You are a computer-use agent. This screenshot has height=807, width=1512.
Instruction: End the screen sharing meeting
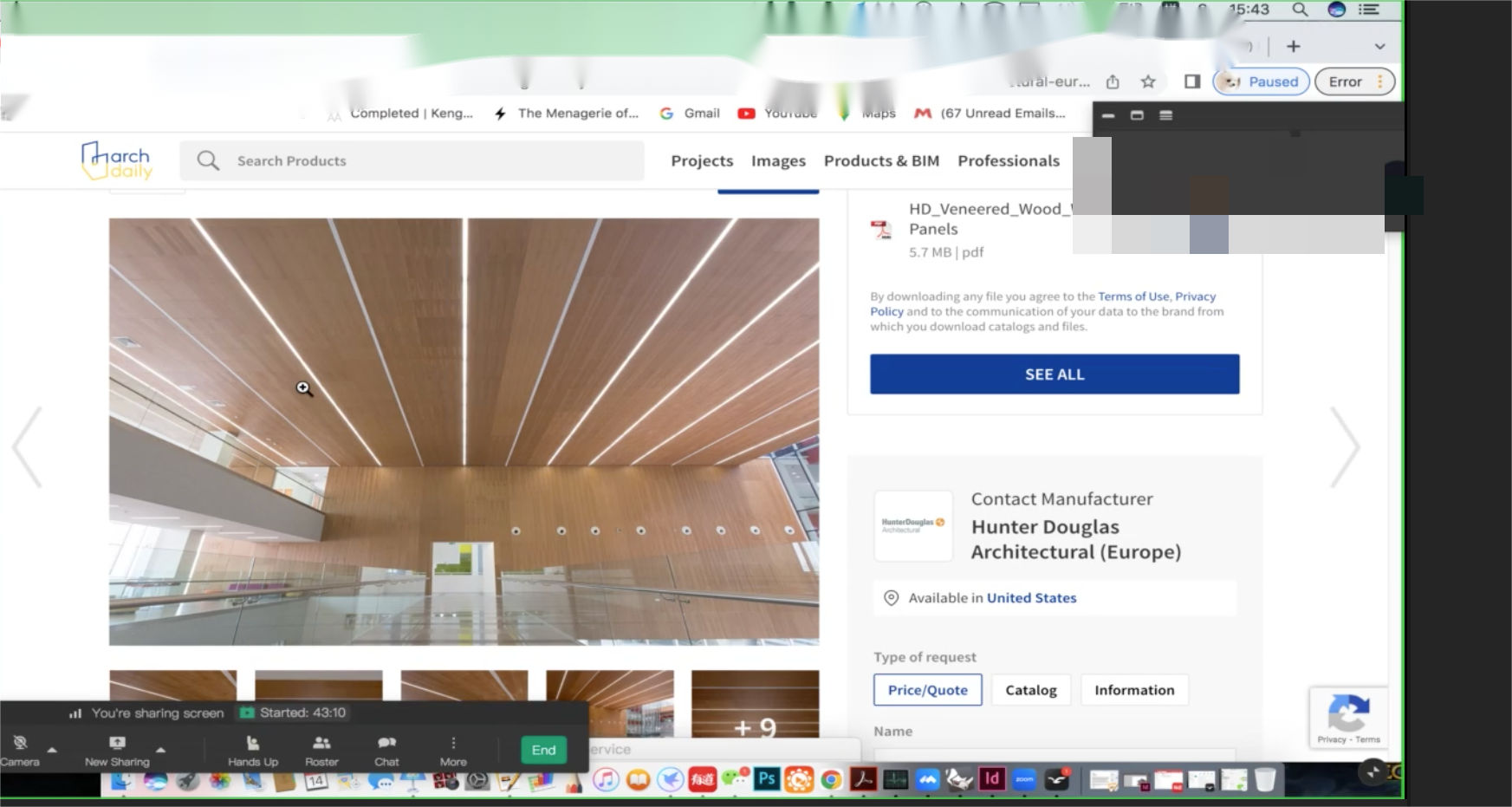coord(543,750)
